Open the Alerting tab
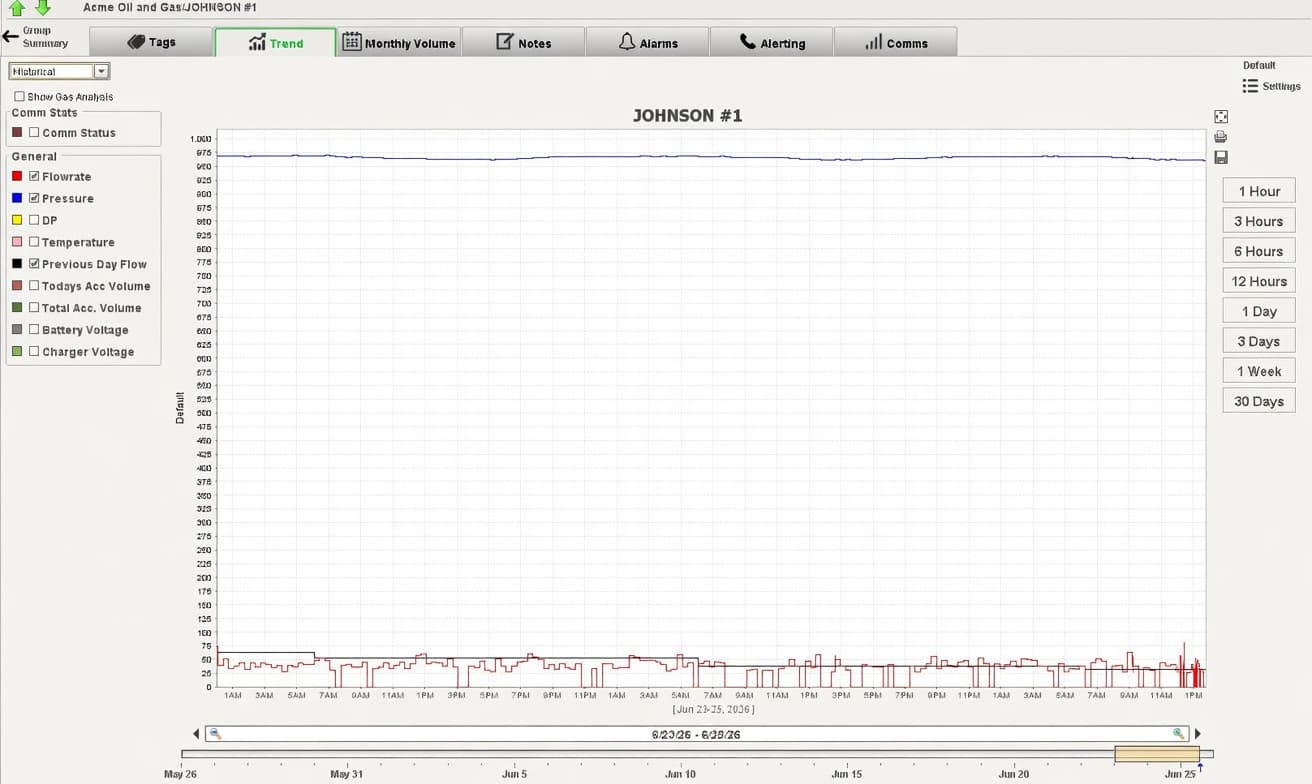 click(771, 42)
